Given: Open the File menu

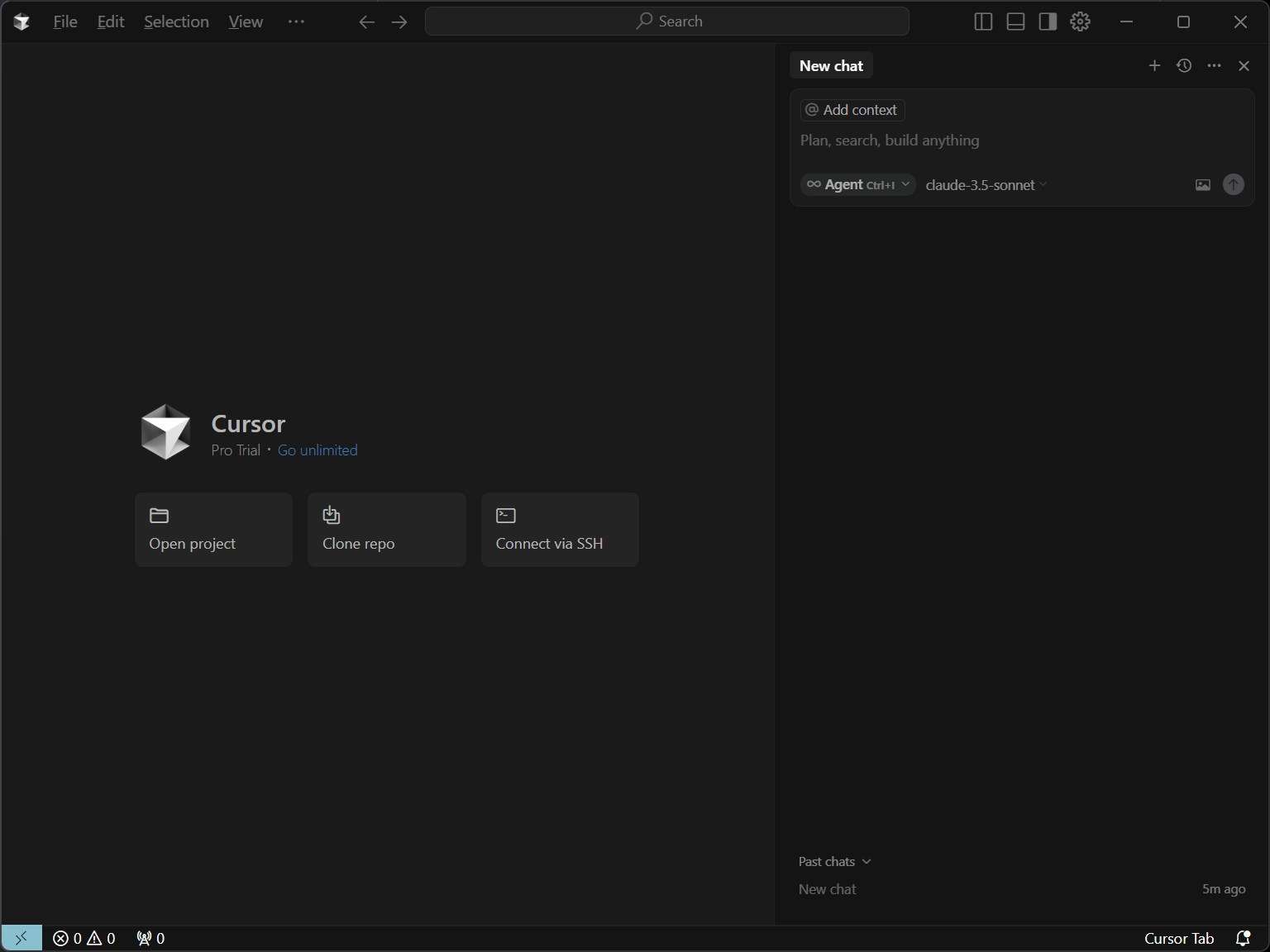Looking at the screenshot, I should pos(65,21).
